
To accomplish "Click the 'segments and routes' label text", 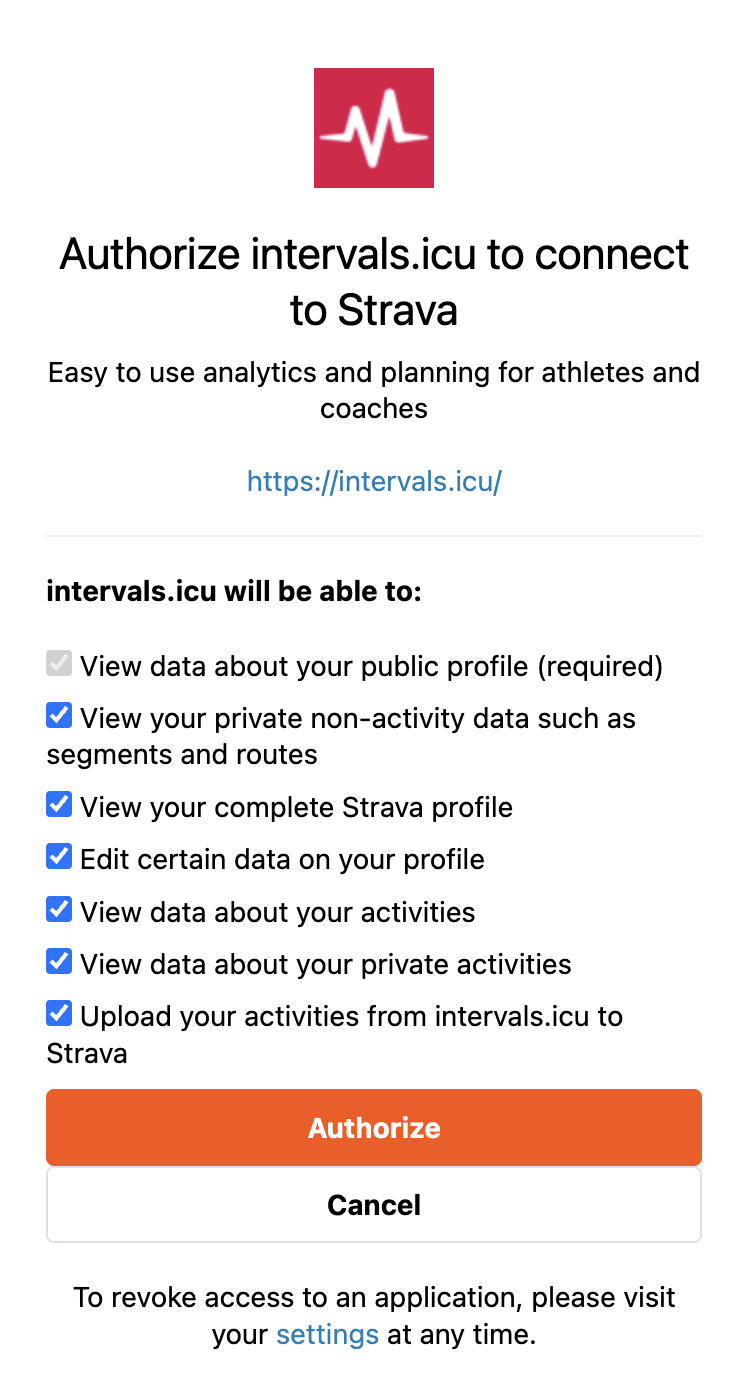I will pyautogui.click(x=182, y=754).
